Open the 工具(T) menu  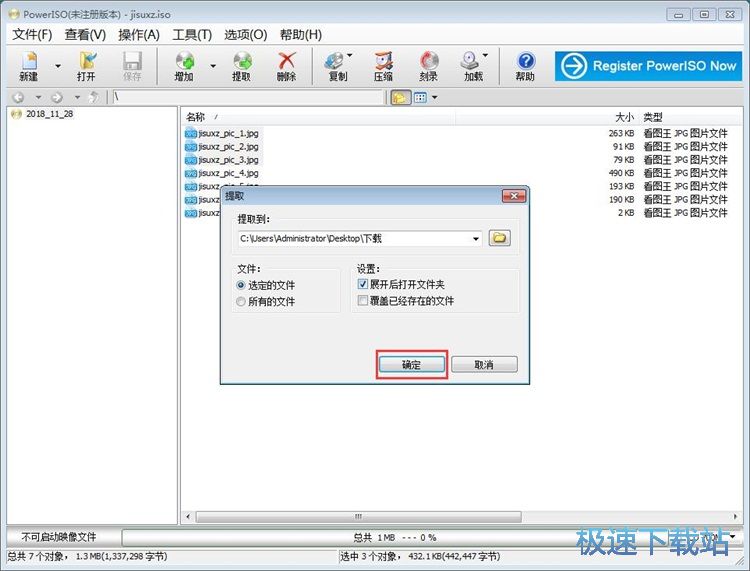(x=192, y=34)
